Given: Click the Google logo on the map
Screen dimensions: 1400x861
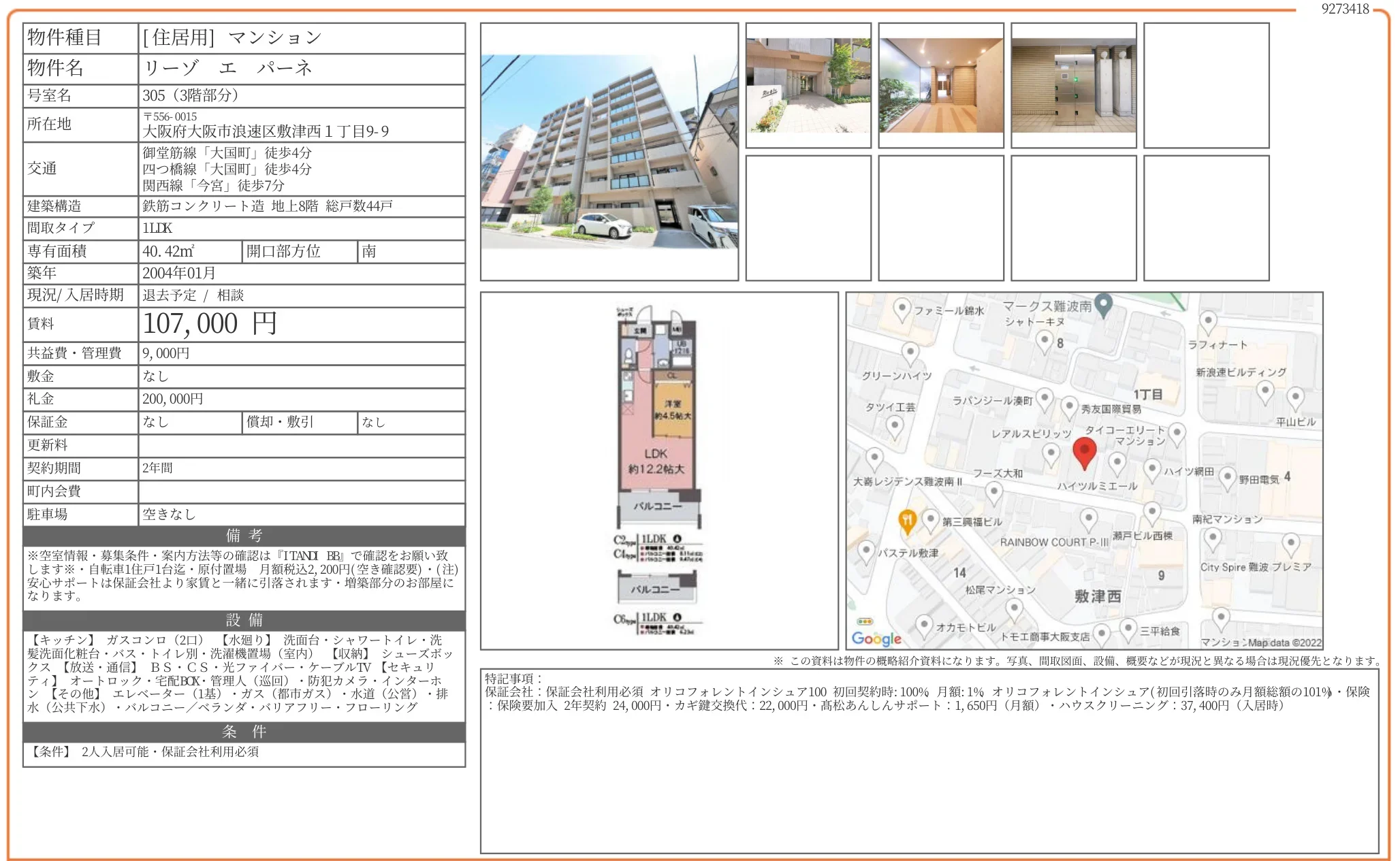Looking at the screenshot, I should pyautogui.click(x=876, y=638).
